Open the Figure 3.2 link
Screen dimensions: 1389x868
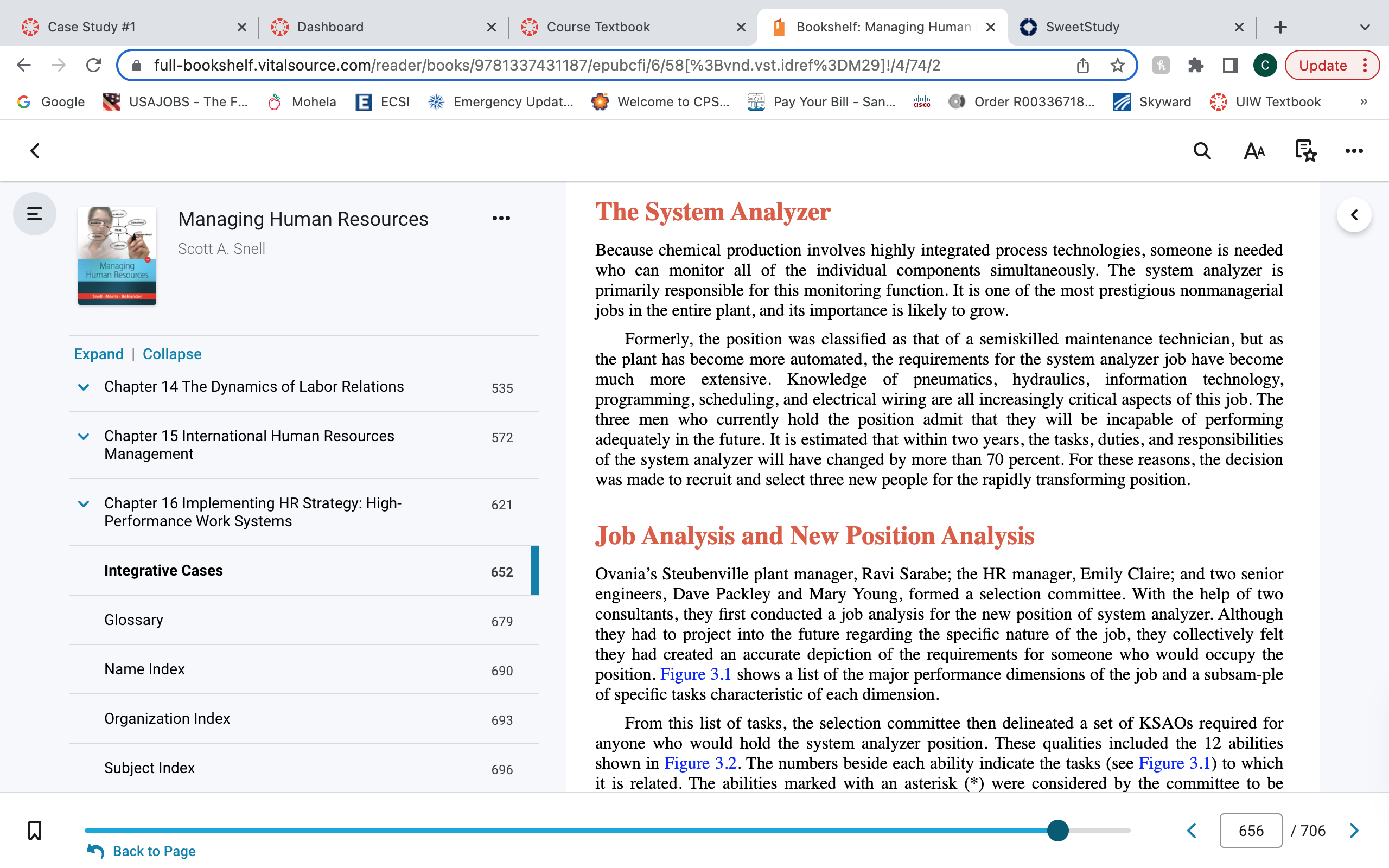tap(700, 763)
